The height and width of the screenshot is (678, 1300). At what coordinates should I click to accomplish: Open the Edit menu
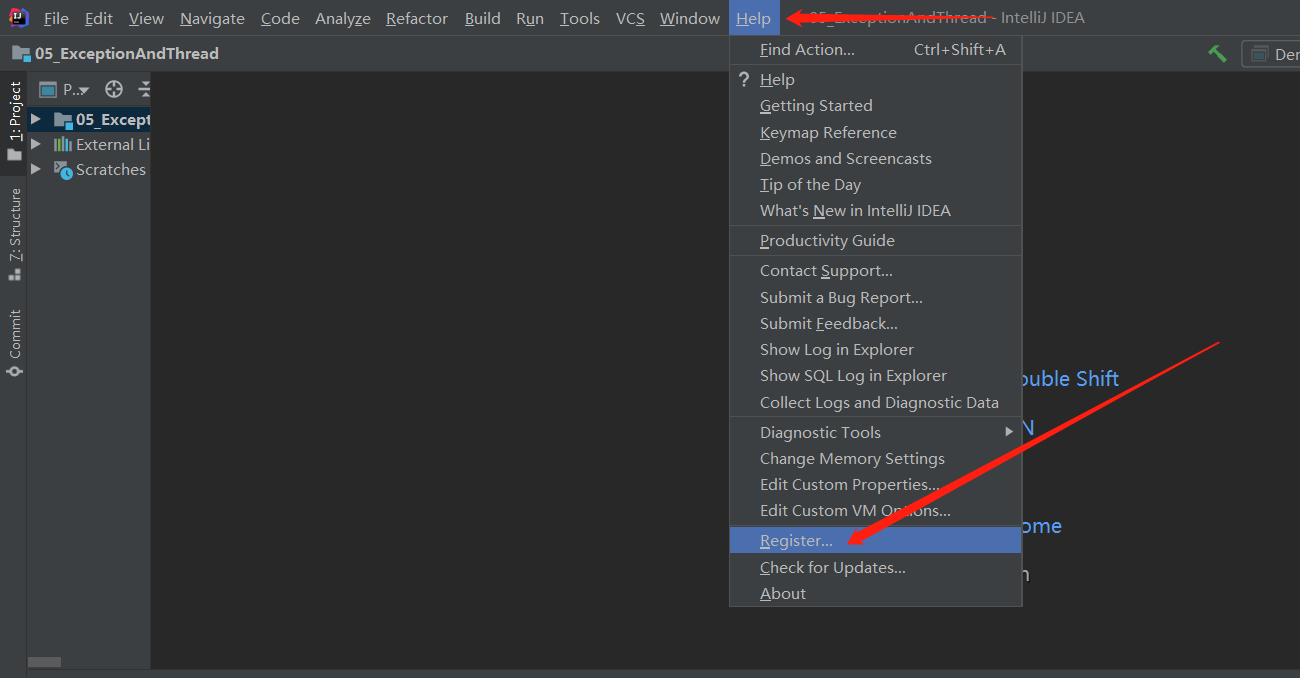click(x=98, y=18)
